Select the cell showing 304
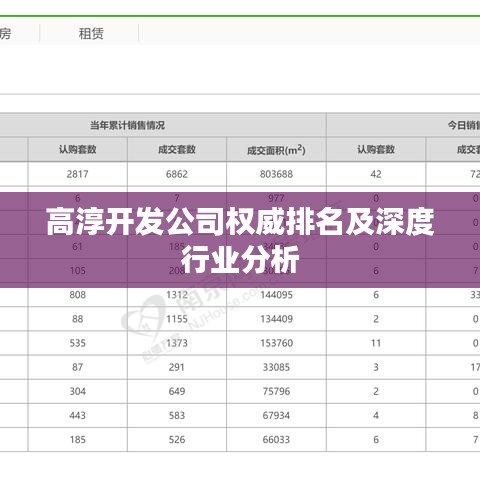This screenshot has width=480, height=480. coord(77,391)
